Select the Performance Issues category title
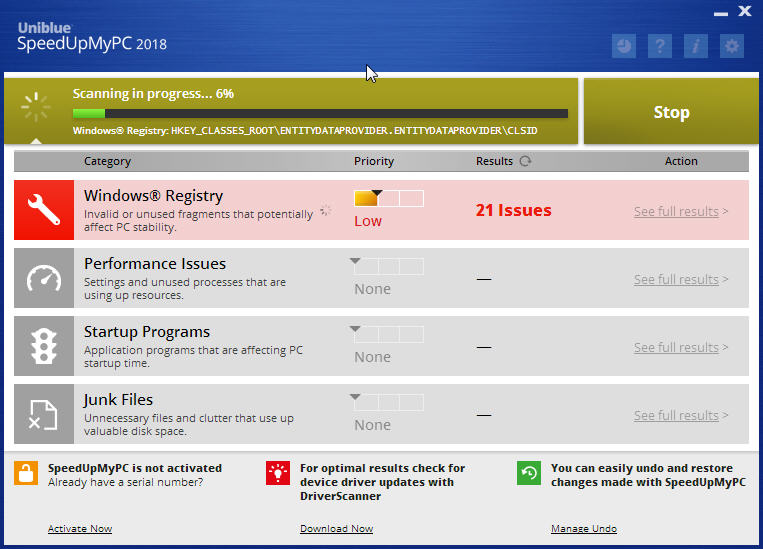Screen dimensions: 763x549 [x=155, y=264]
